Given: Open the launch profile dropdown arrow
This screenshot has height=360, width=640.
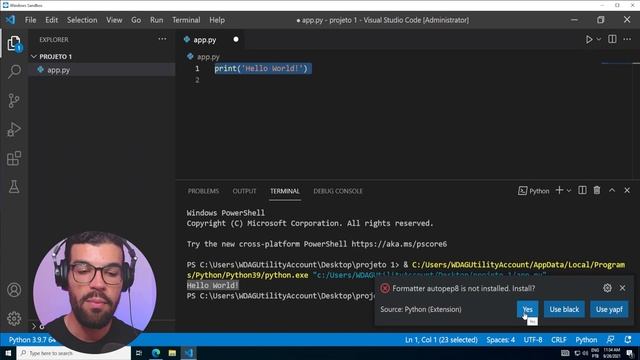Looking at the screenshot, I should pos(569,191).
